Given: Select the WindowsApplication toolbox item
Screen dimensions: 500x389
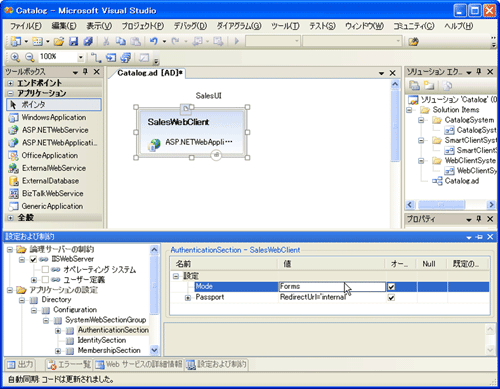Looking at the screenshot, I should coord(54,117).
